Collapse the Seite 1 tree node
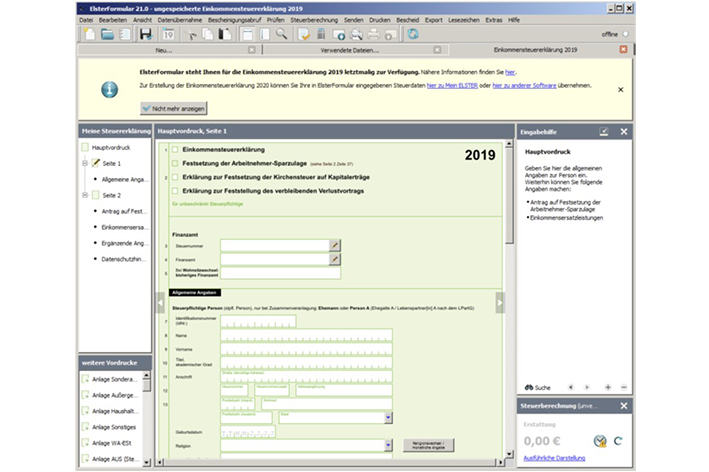Image resolution: width=709 pixels, height=472 pixels. (85, 163)
